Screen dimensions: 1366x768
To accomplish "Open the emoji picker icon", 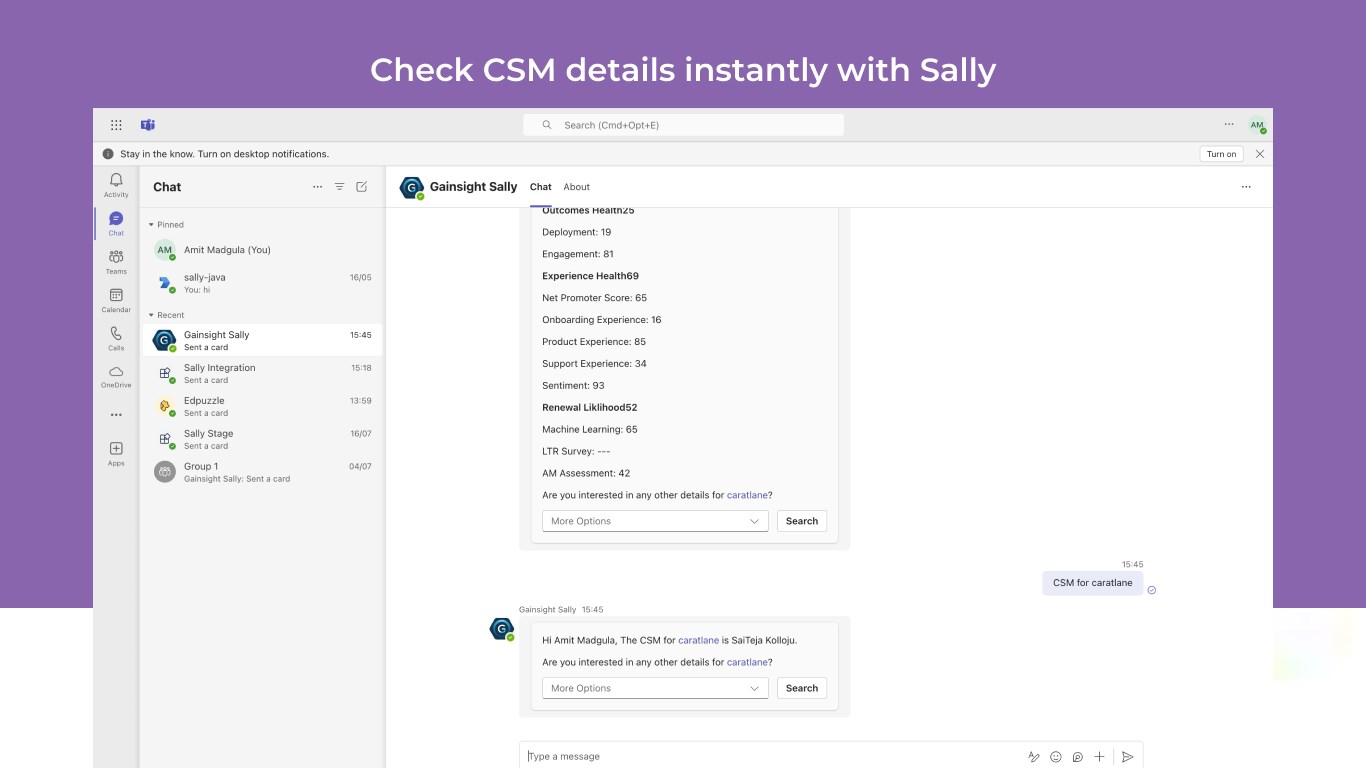I will [x=1056, y=757].
